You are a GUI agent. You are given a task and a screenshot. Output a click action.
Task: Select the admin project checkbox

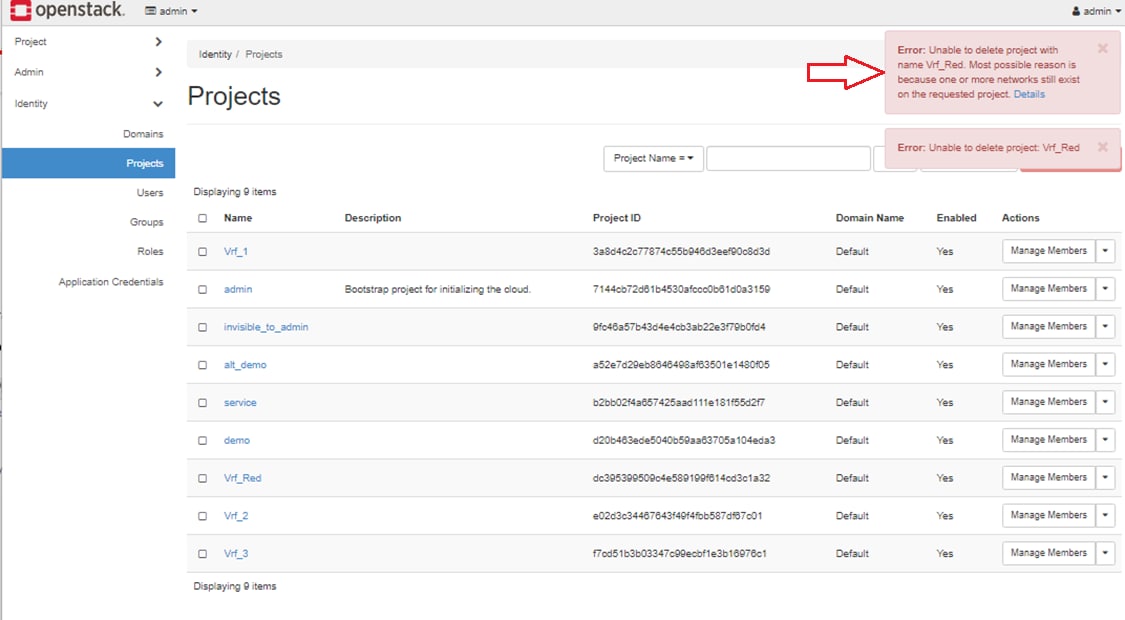point(202,289)
